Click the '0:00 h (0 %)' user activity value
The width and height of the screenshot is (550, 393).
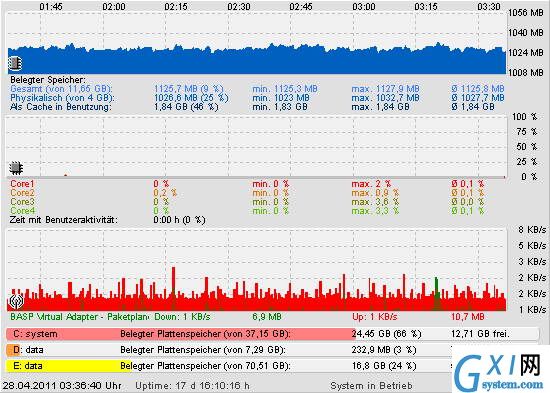(179, 220)
